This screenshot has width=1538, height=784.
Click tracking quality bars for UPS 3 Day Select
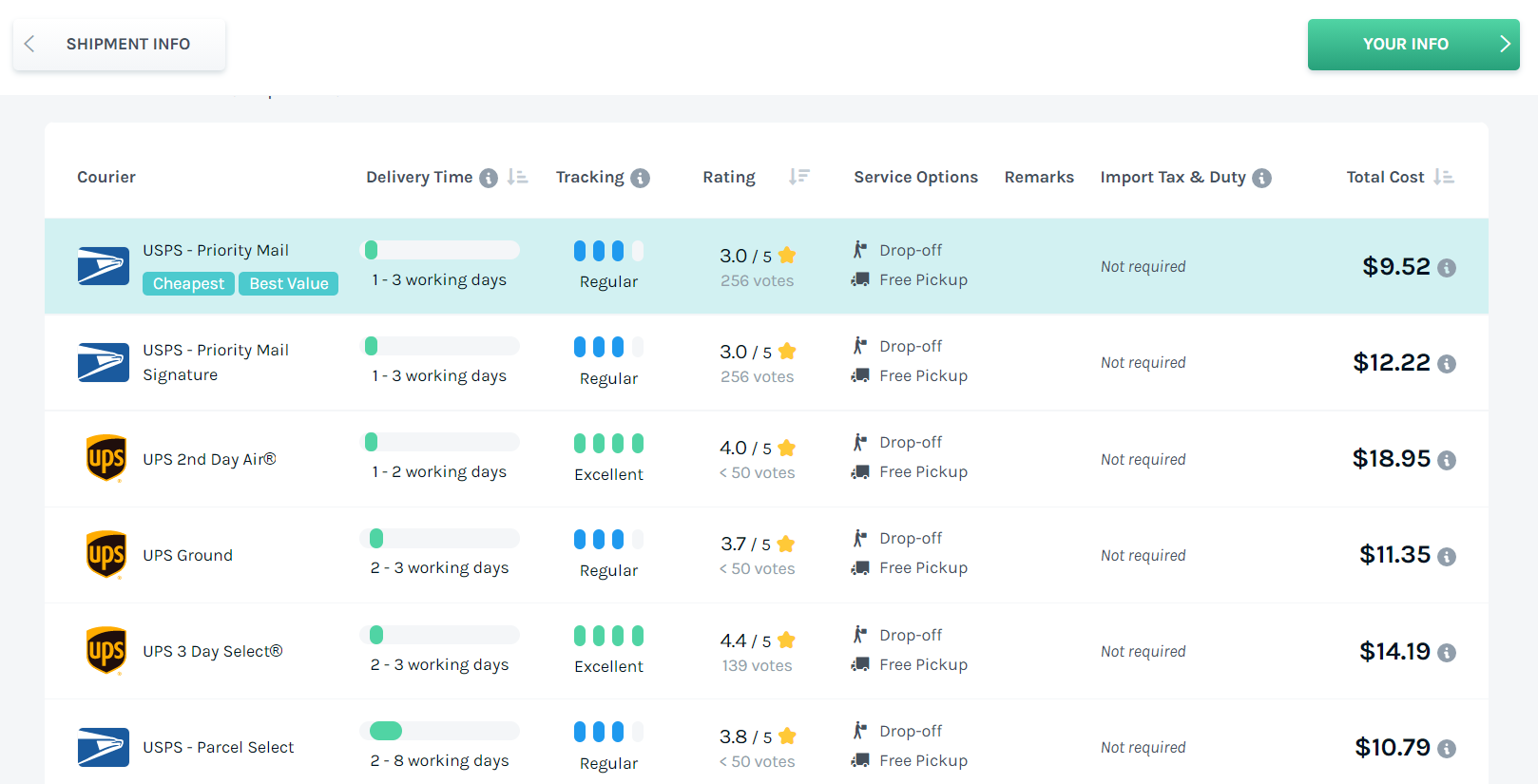point(609,635)
